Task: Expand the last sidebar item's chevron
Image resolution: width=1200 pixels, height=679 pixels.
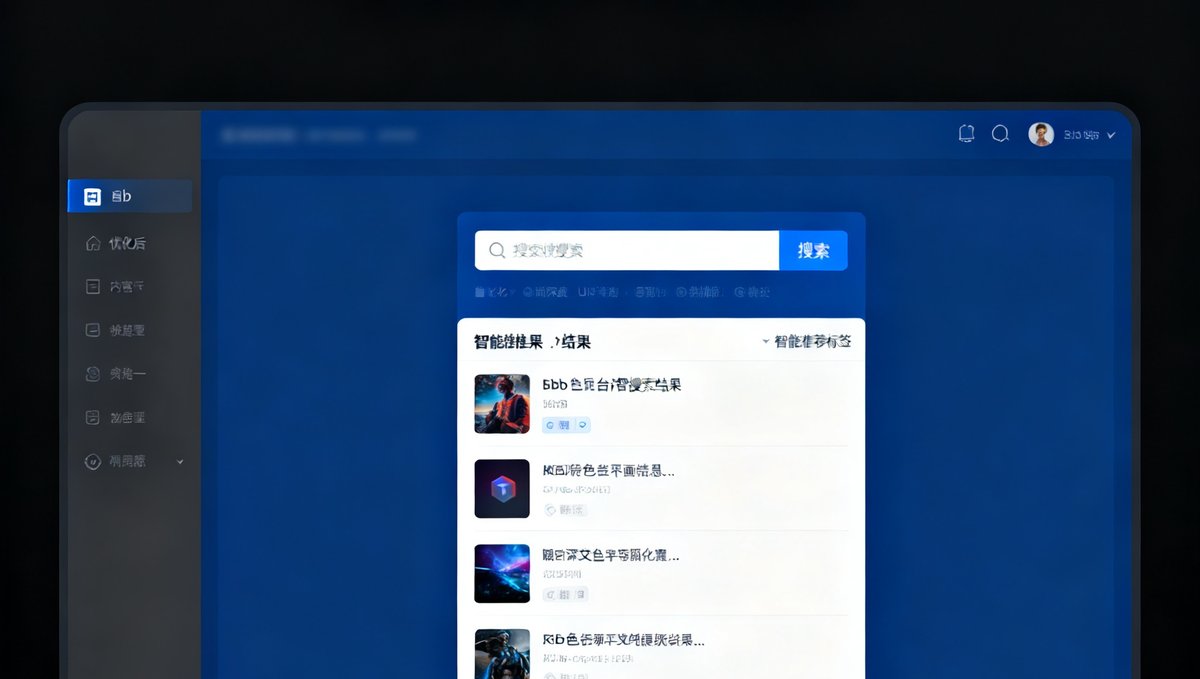Action: point(180,462)
